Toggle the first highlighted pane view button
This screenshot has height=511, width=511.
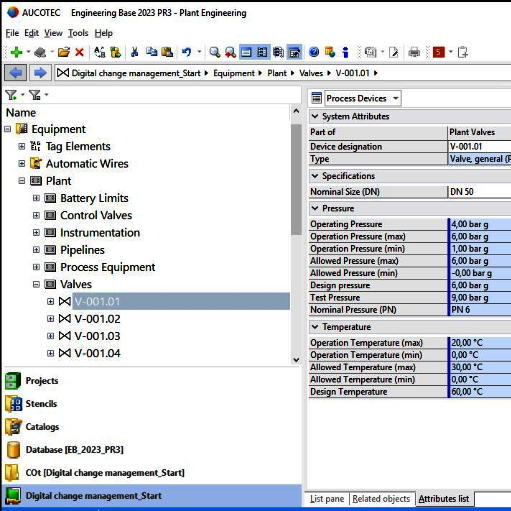[x=246, y=52]
